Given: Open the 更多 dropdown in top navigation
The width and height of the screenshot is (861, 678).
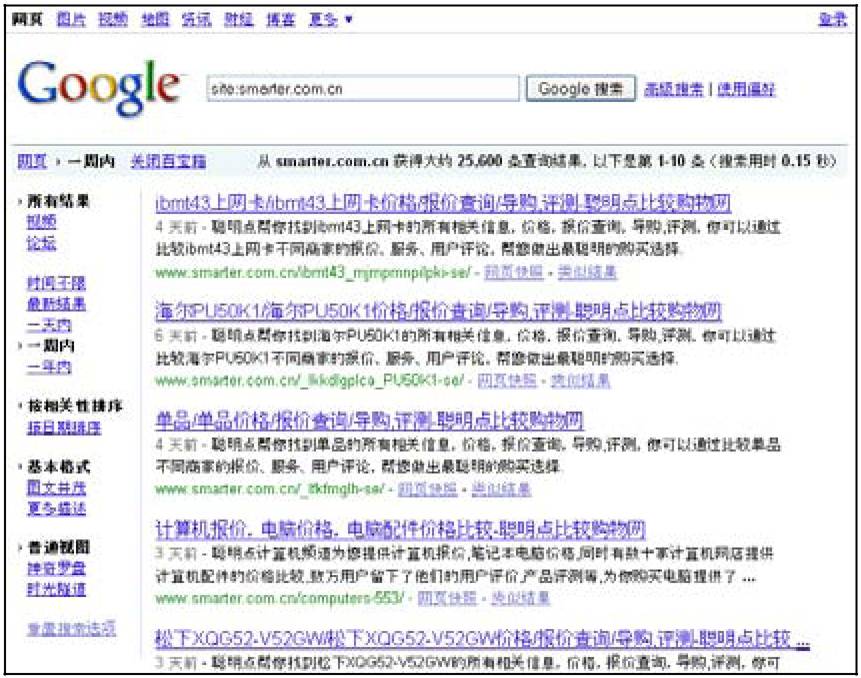Looking at the screenshot, I should click(329, 20).
